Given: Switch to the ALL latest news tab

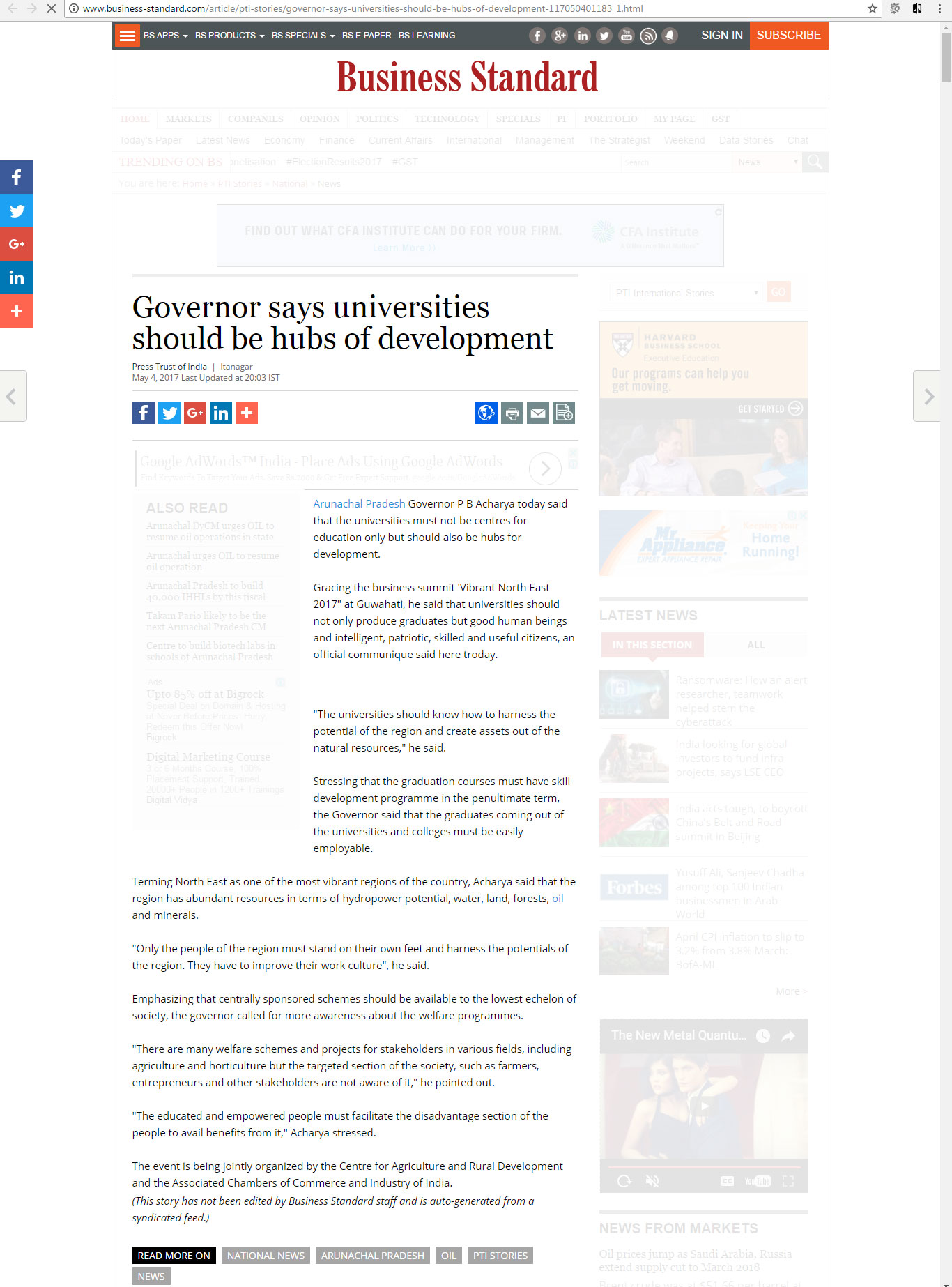Looking at the screenshot, I should 755,645.
